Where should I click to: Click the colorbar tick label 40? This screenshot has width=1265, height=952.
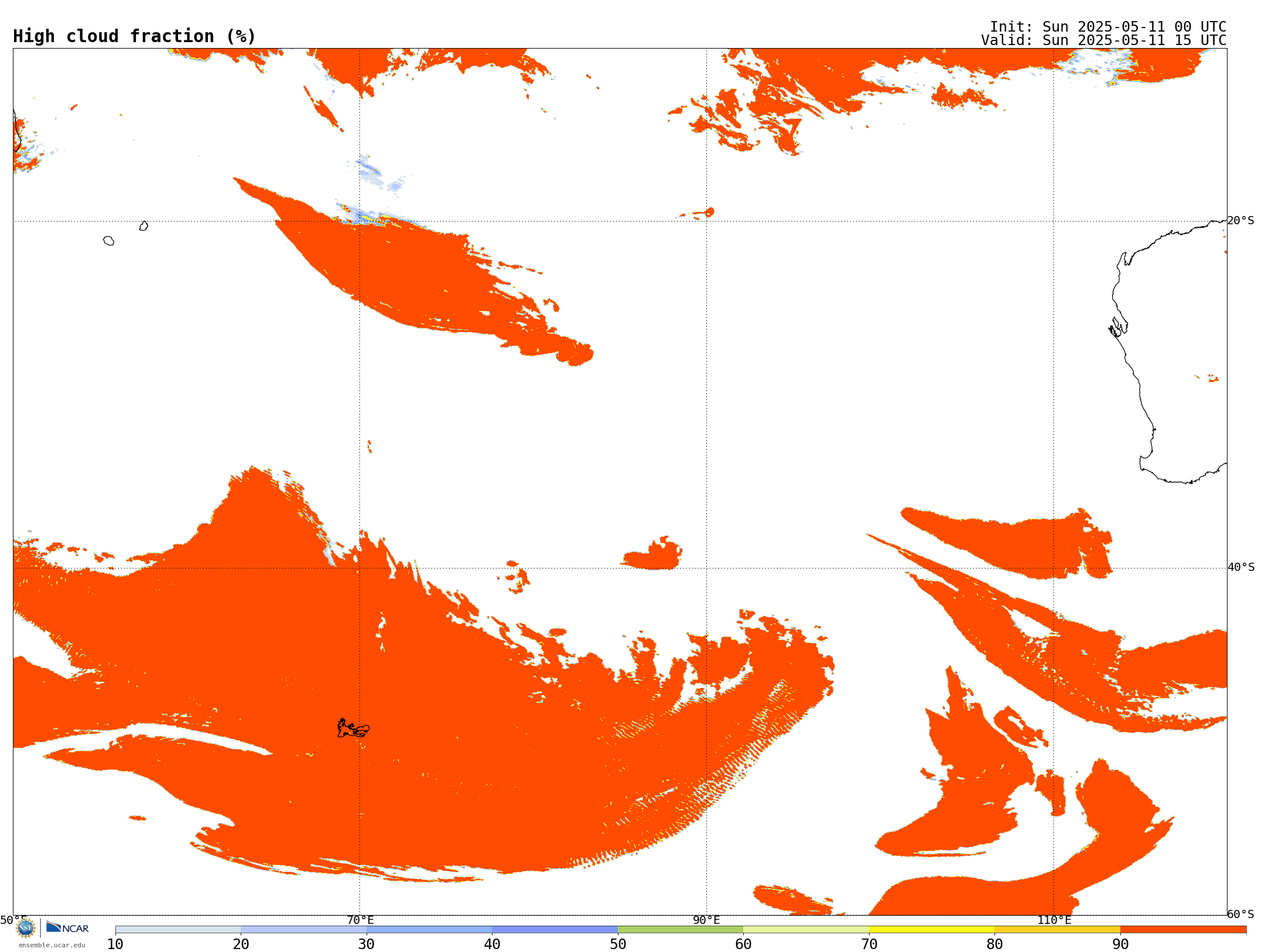click(x=492, y=944)
